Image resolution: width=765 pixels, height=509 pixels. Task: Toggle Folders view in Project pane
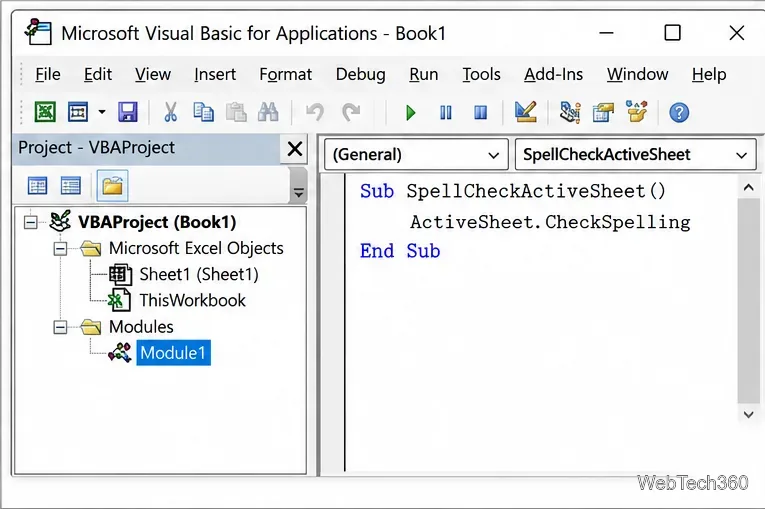tap(113, 186)
